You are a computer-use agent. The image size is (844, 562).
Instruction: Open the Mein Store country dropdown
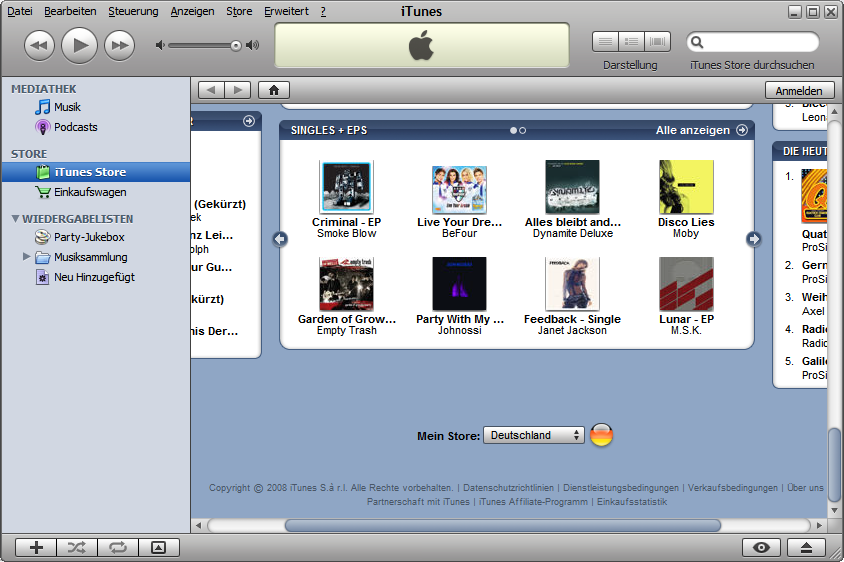(x=533, y=435)
